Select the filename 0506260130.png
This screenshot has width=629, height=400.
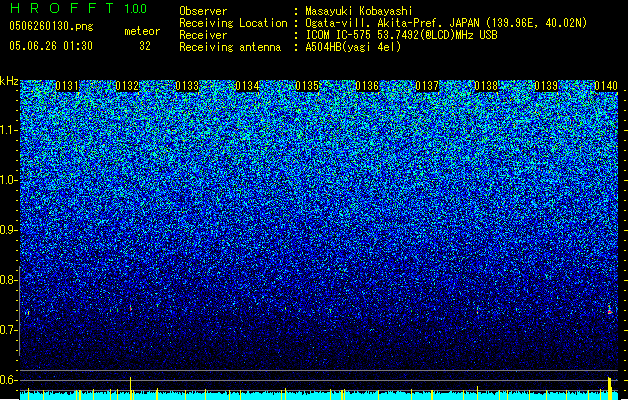pos(51,26)
